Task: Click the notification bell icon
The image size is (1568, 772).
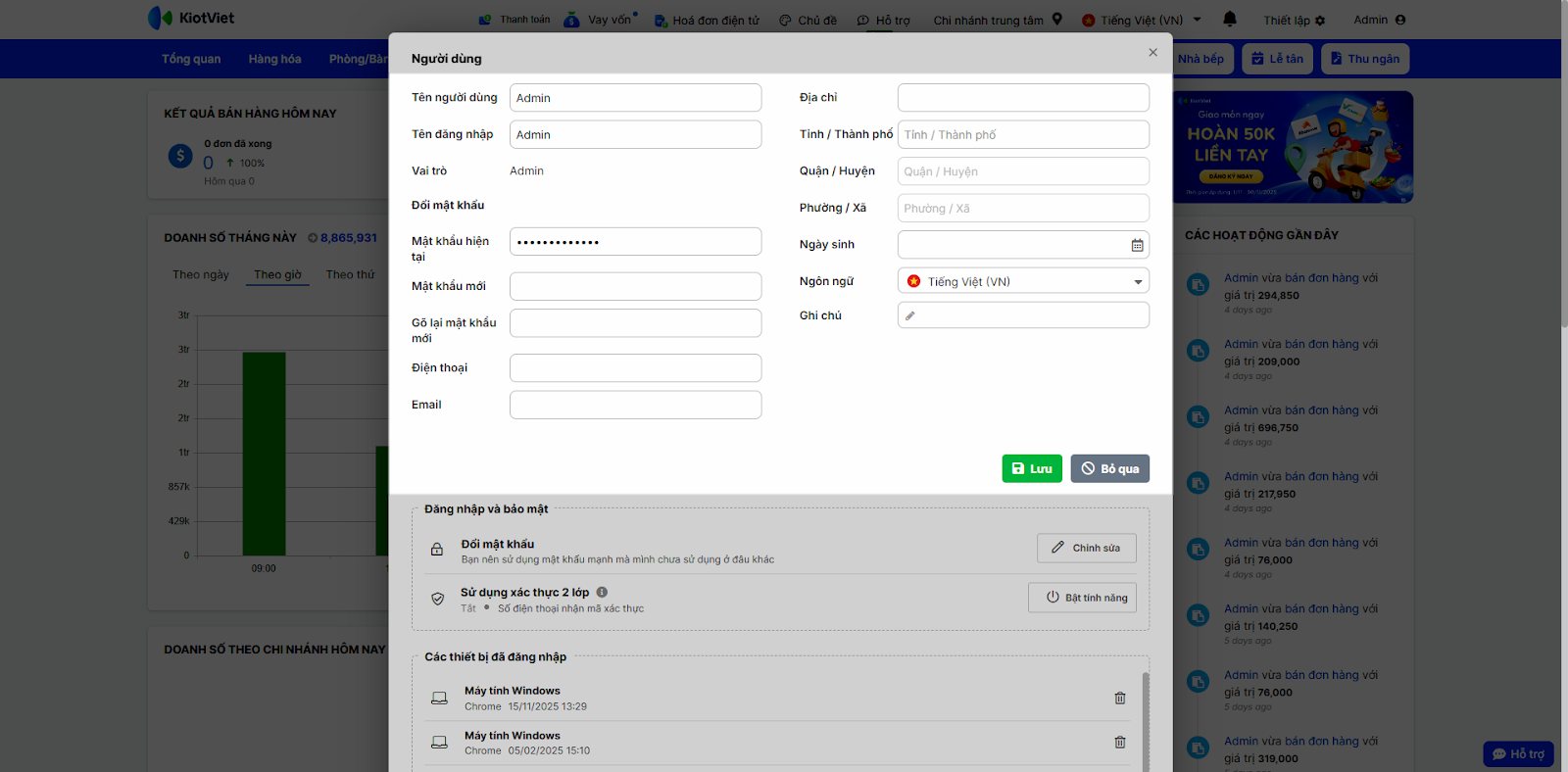Action: point(1230,19)
